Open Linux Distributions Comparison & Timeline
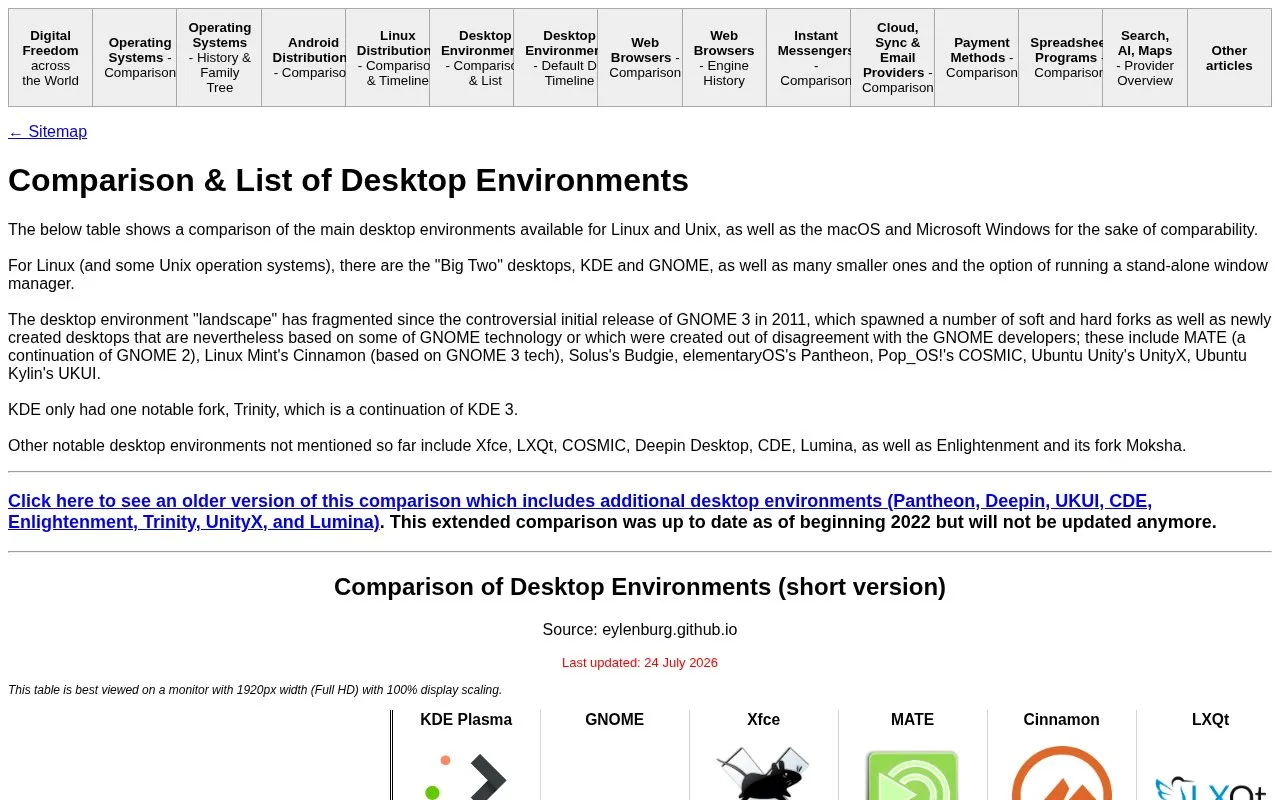 pyautogui.click(x=388, y=58)
